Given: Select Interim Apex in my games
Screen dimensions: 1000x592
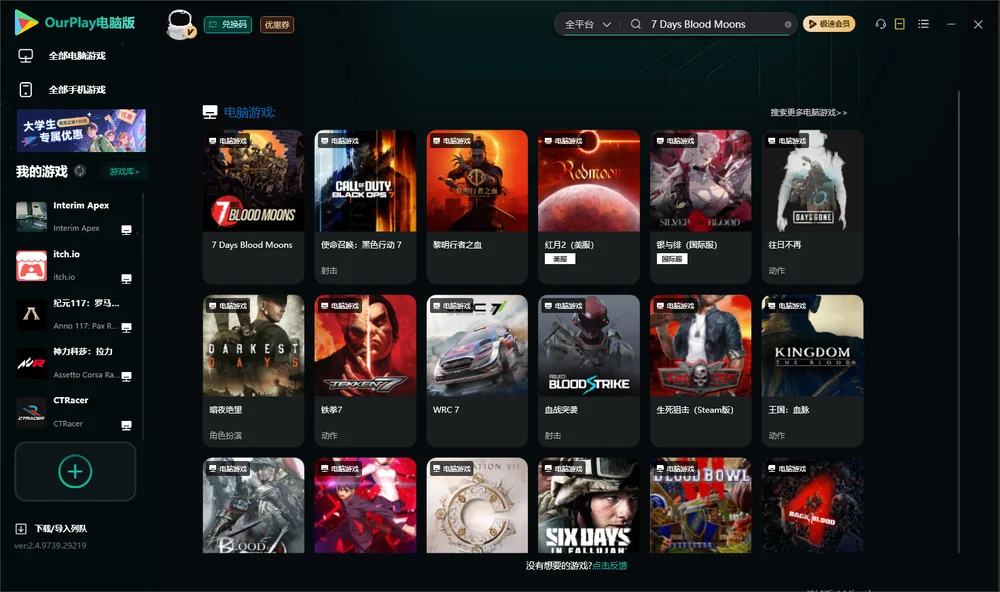Looking at the screenshot, I should (x=75, y=217).
